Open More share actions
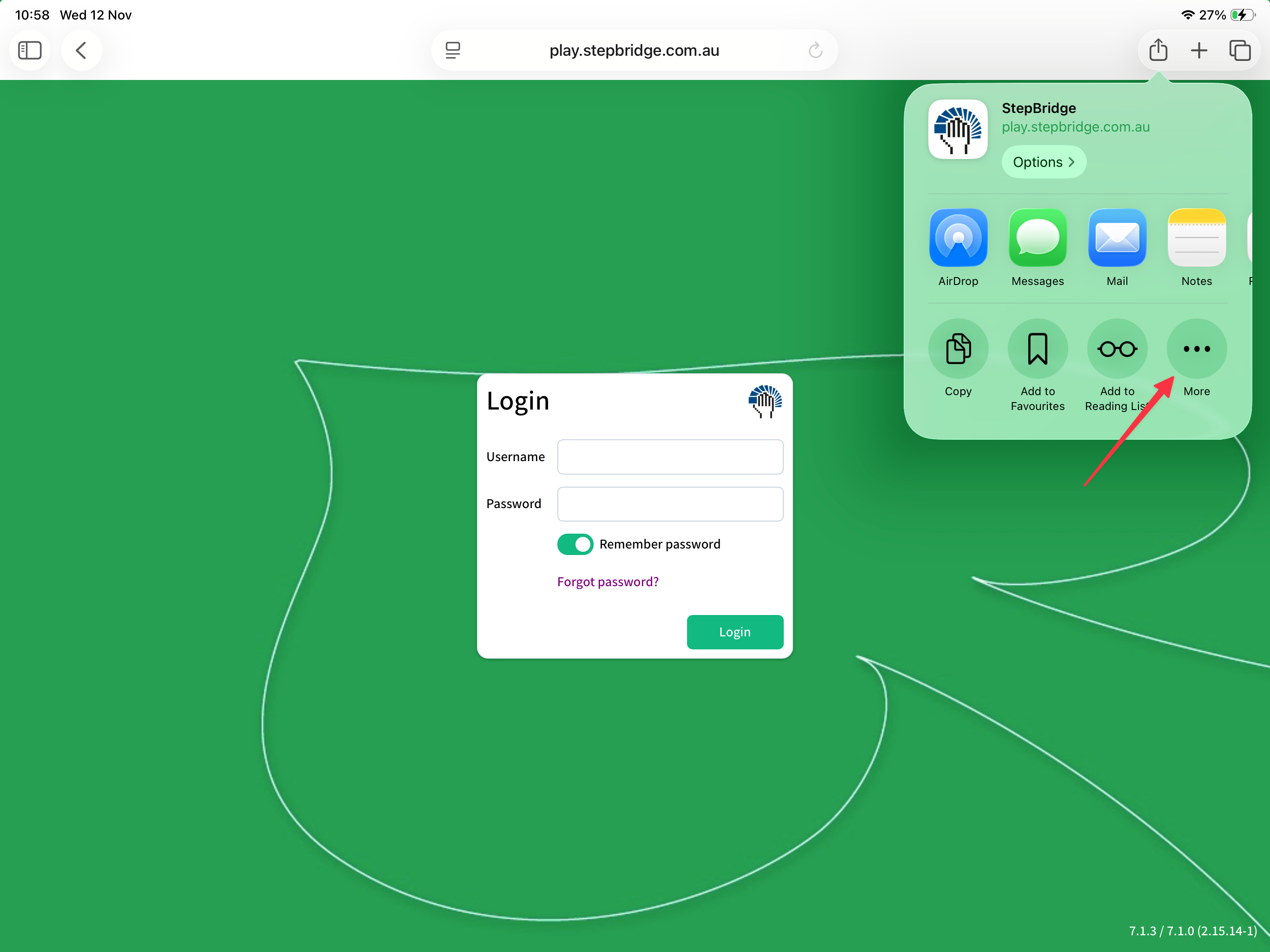Viewport: 1270px width, 952px height. 1197,349
